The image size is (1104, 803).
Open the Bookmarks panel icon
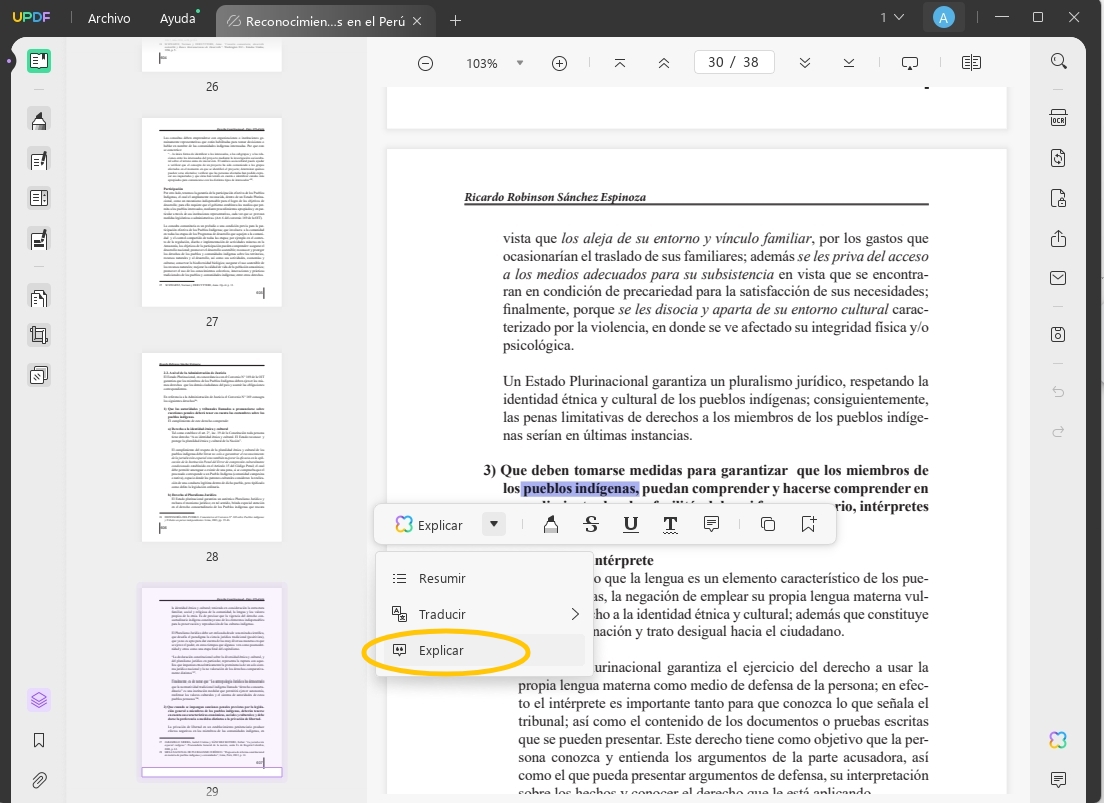coord(39,740)
